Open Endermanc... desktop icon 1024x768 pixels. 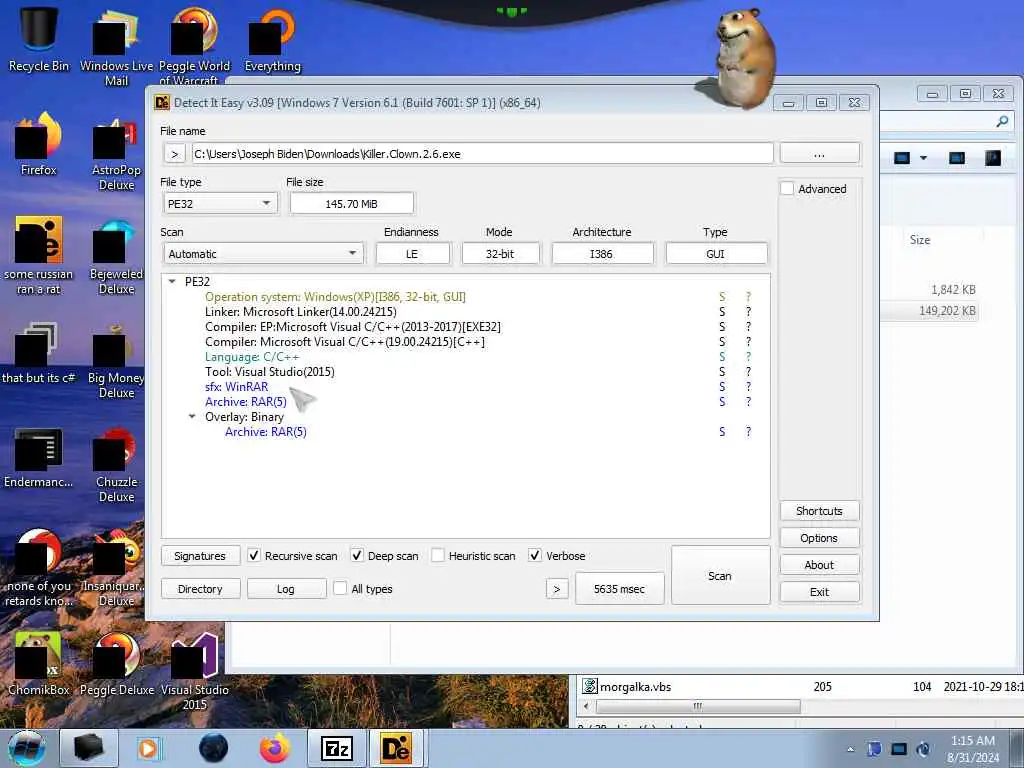(39, 457)
